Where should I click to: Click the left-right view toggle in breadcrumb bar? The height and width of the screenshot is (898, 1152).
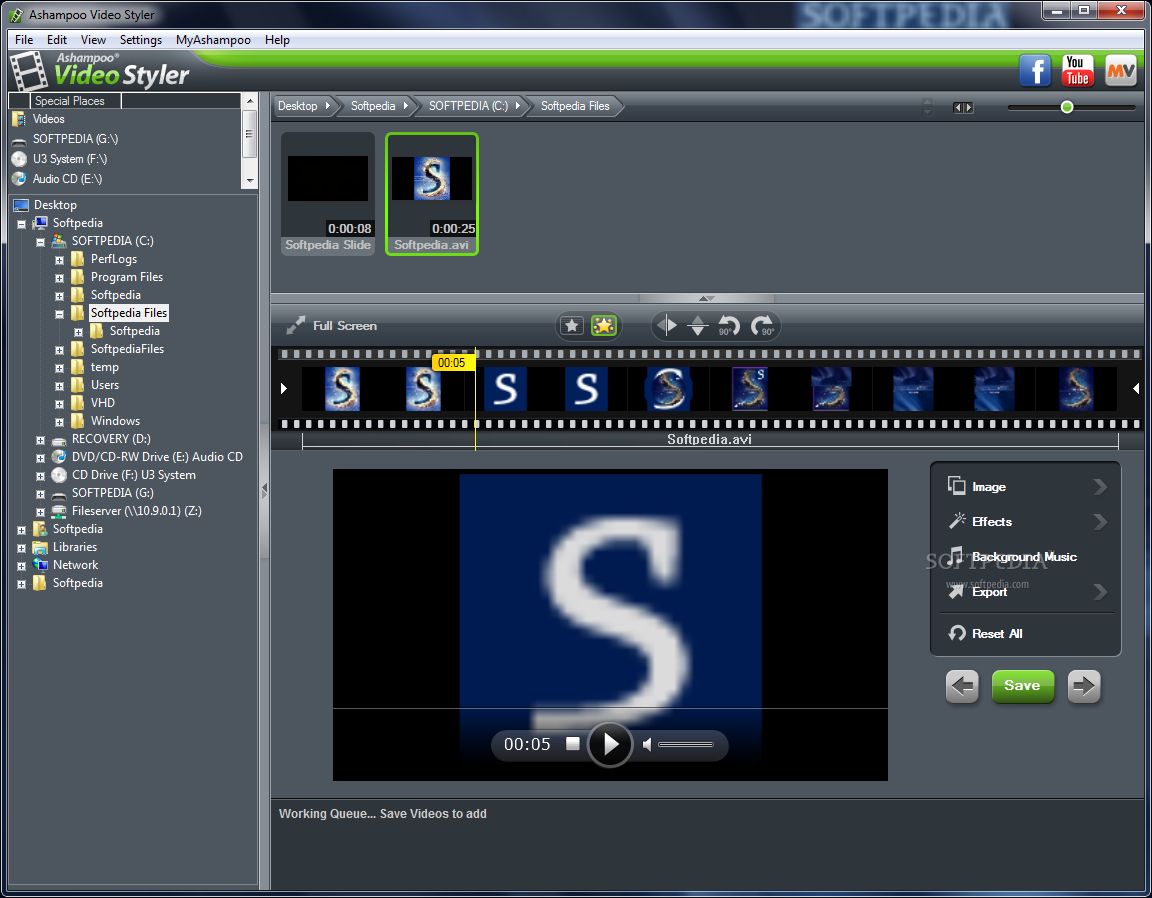[962, 107]
